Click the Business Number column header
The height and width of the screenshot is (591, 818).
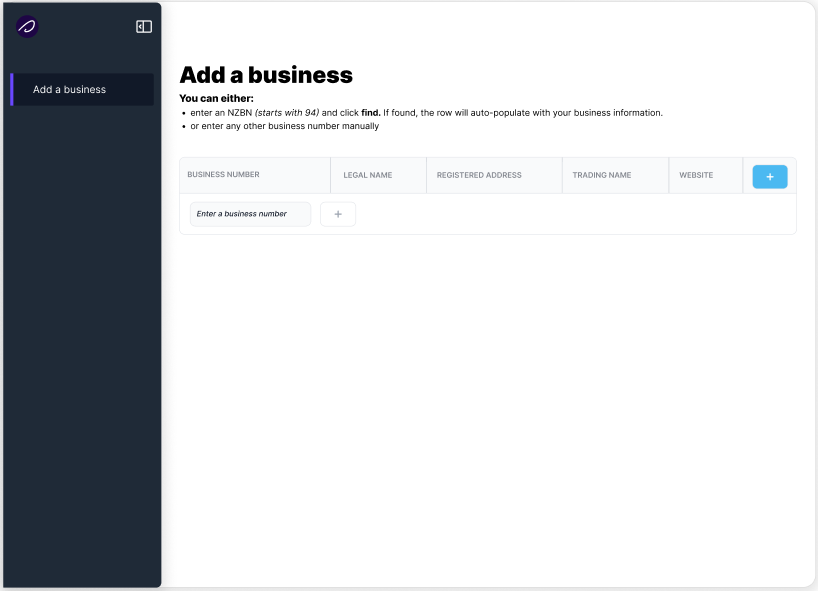[x=223, y=175]
